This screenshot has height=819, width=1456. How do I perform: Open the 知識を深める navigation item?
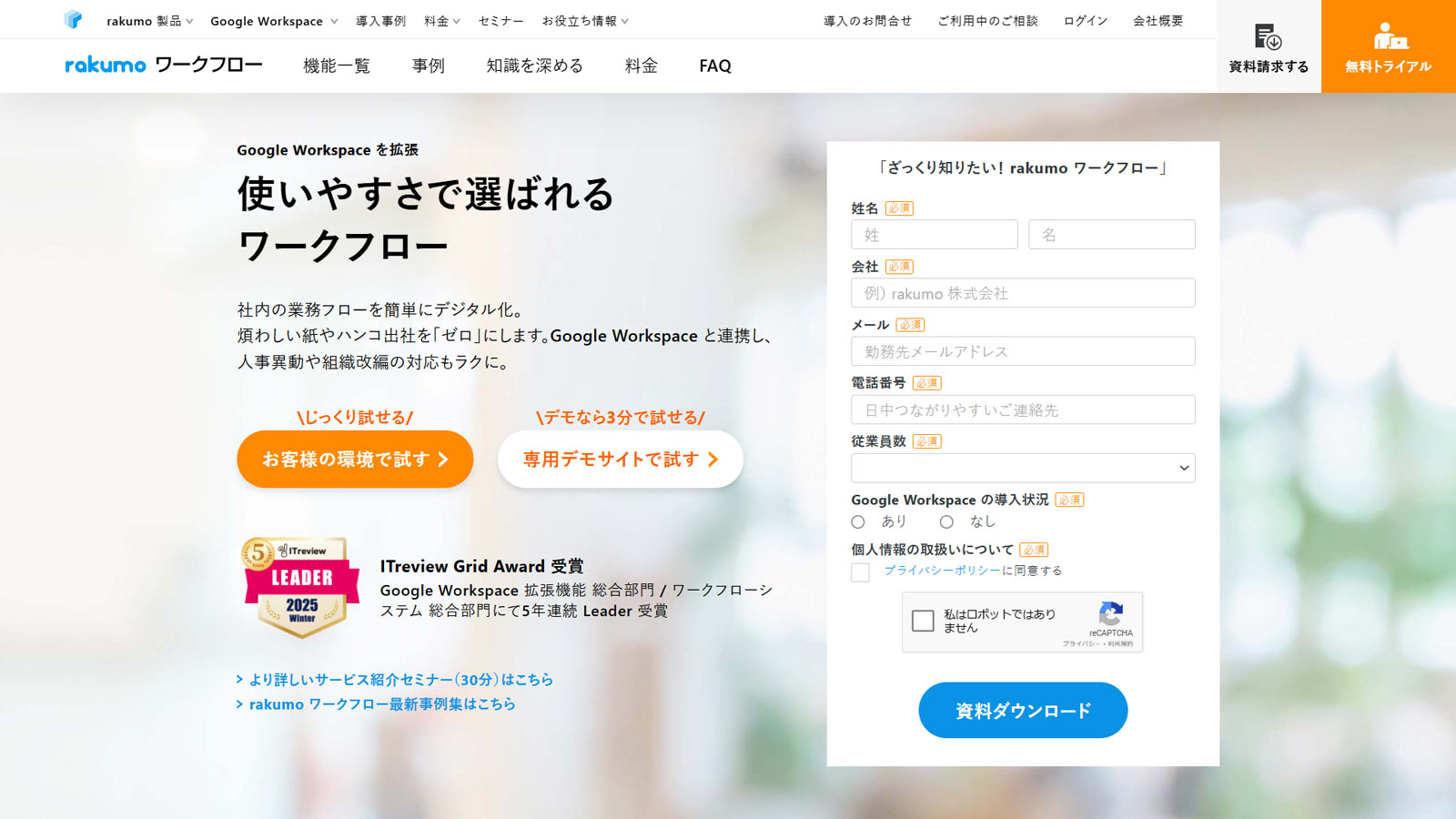pos(534,66)
